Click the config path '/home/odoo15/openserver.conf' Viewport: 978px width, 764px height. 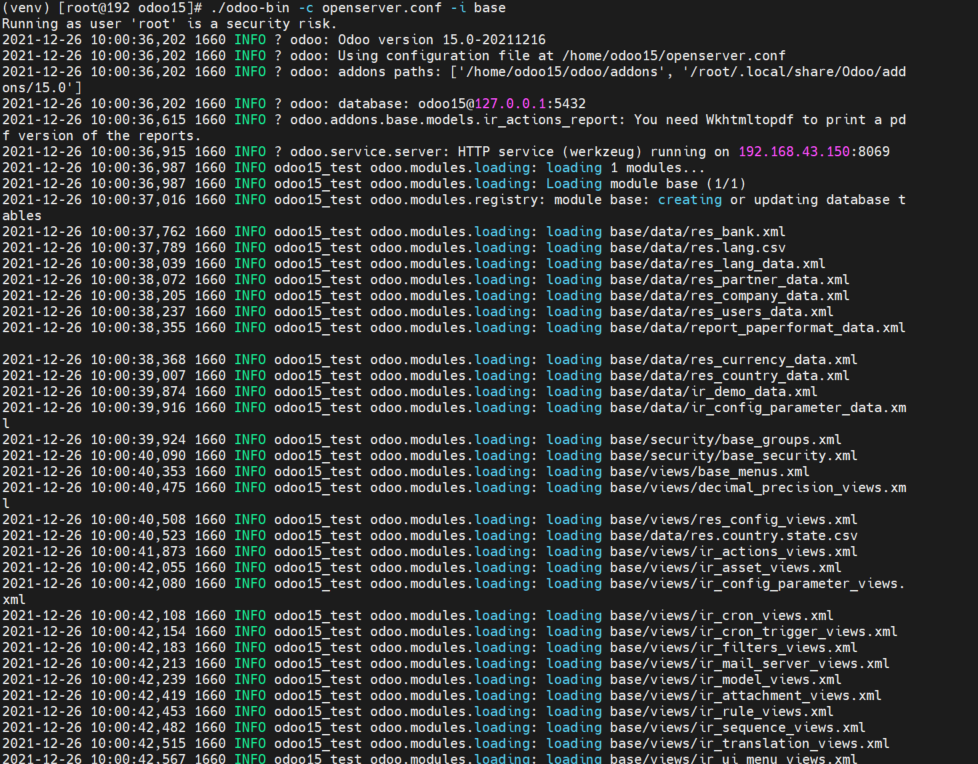[674, 56]
